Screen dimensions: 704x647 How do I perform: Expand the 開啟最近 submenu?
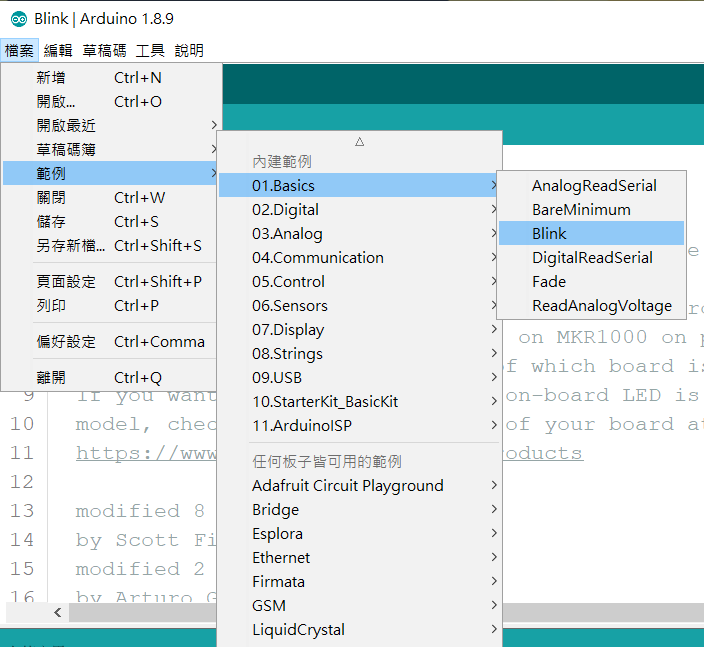110,125
